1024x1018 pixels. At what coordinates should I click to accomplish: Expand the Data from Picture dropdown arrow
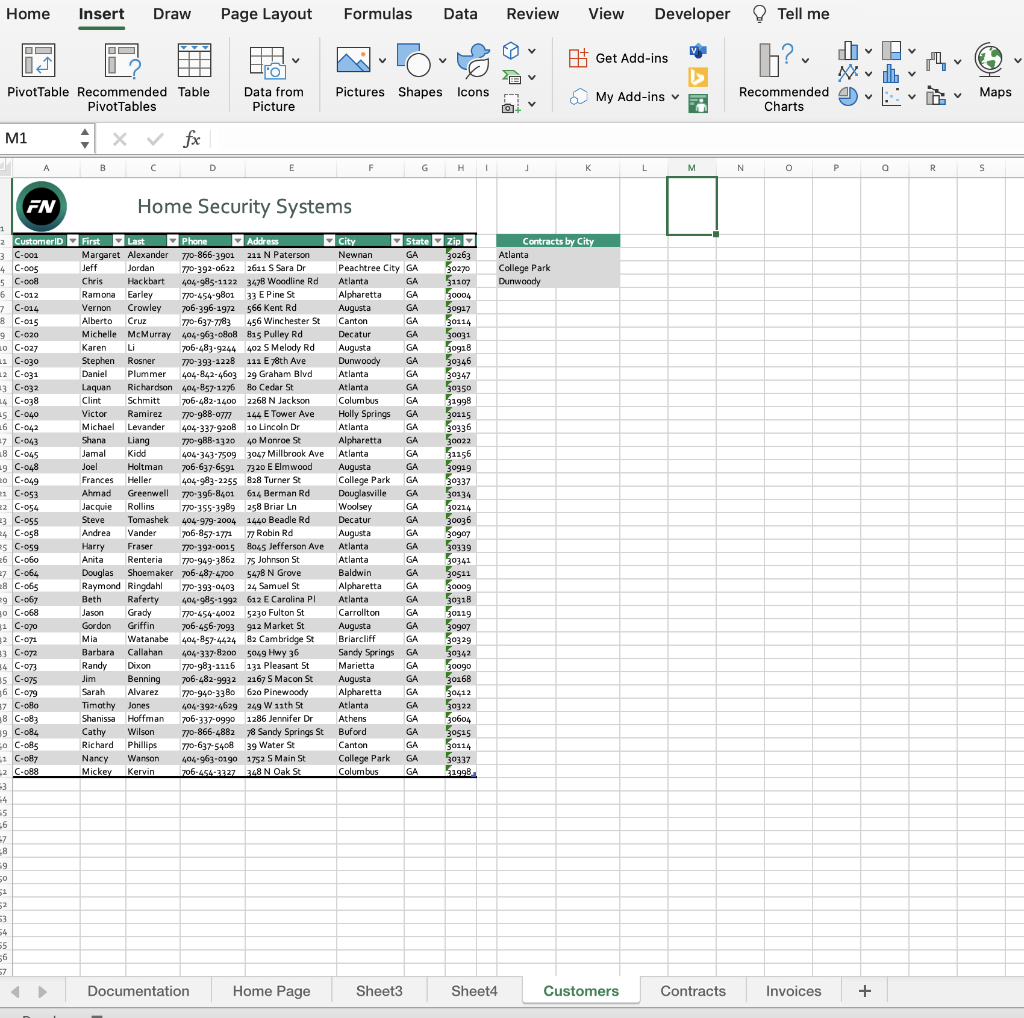296,61
